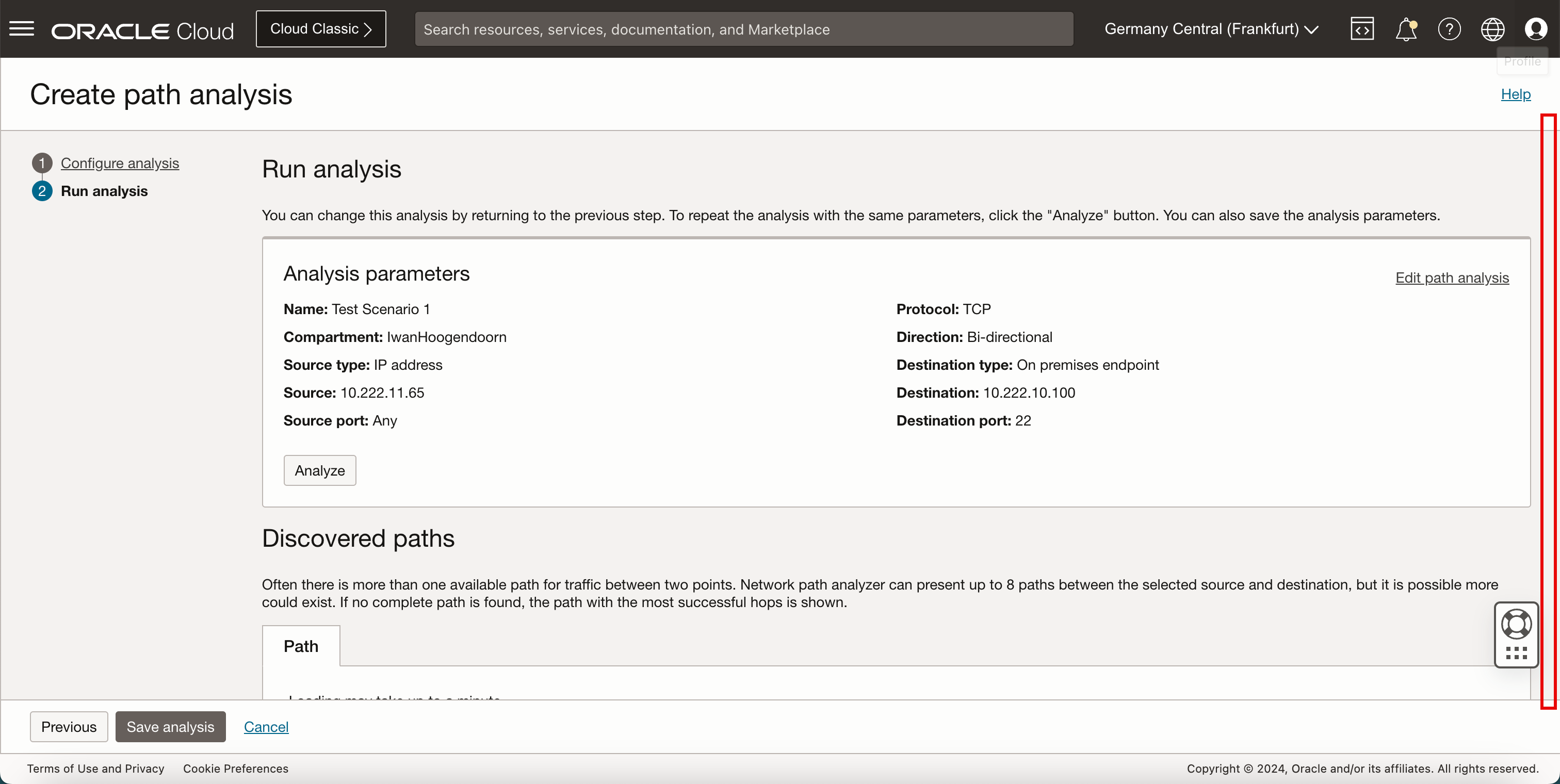Image resolution: width=1560 pixels, height=784 pixels.
Task: Click the Cancel link
Action: (266, 726)
